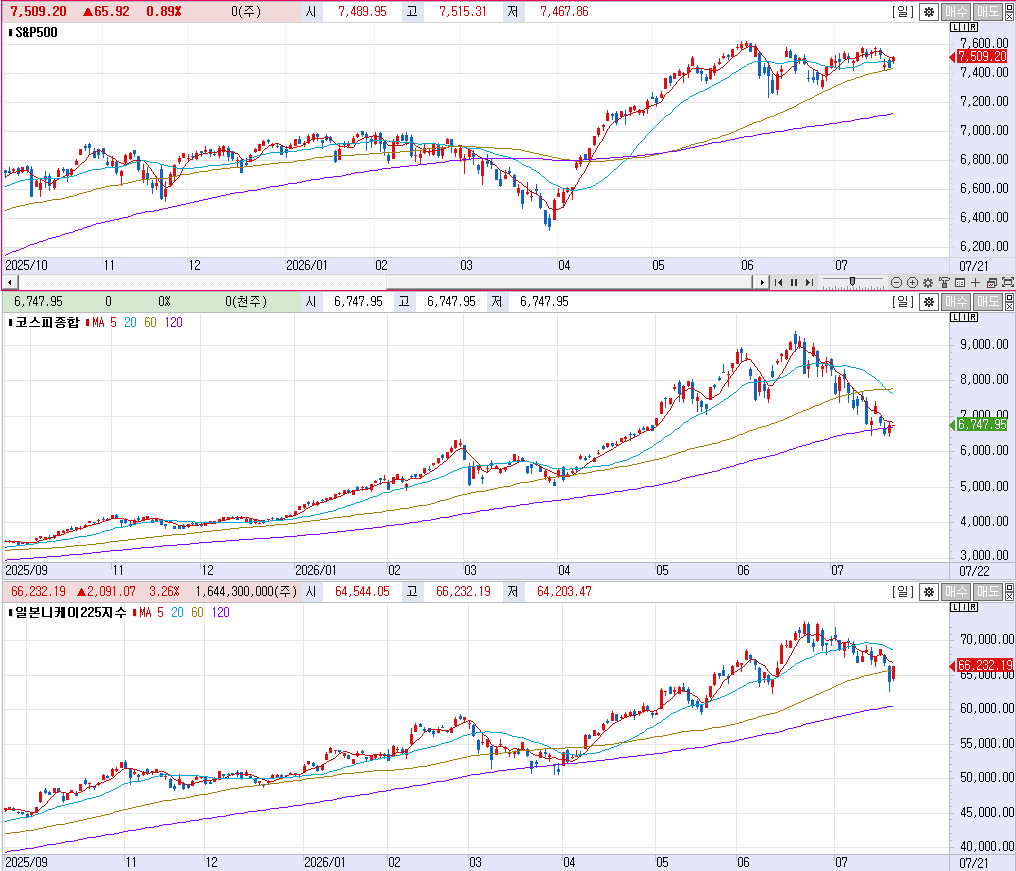Click 매도 sell button in S&P500 panel
The width and height of the screenshot is (1016, 871).
click(987, 12)
